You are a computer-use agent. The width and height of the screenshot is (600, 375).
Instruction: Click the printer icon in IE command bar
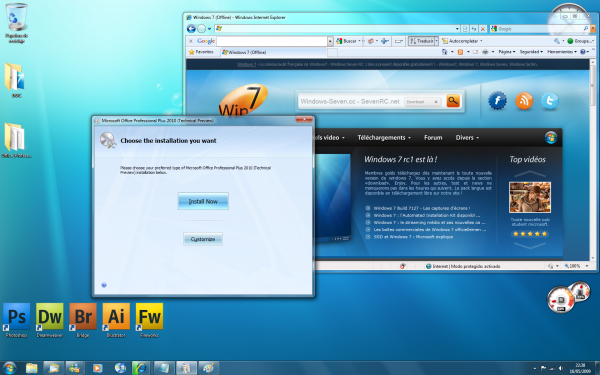tap(485, 52)
